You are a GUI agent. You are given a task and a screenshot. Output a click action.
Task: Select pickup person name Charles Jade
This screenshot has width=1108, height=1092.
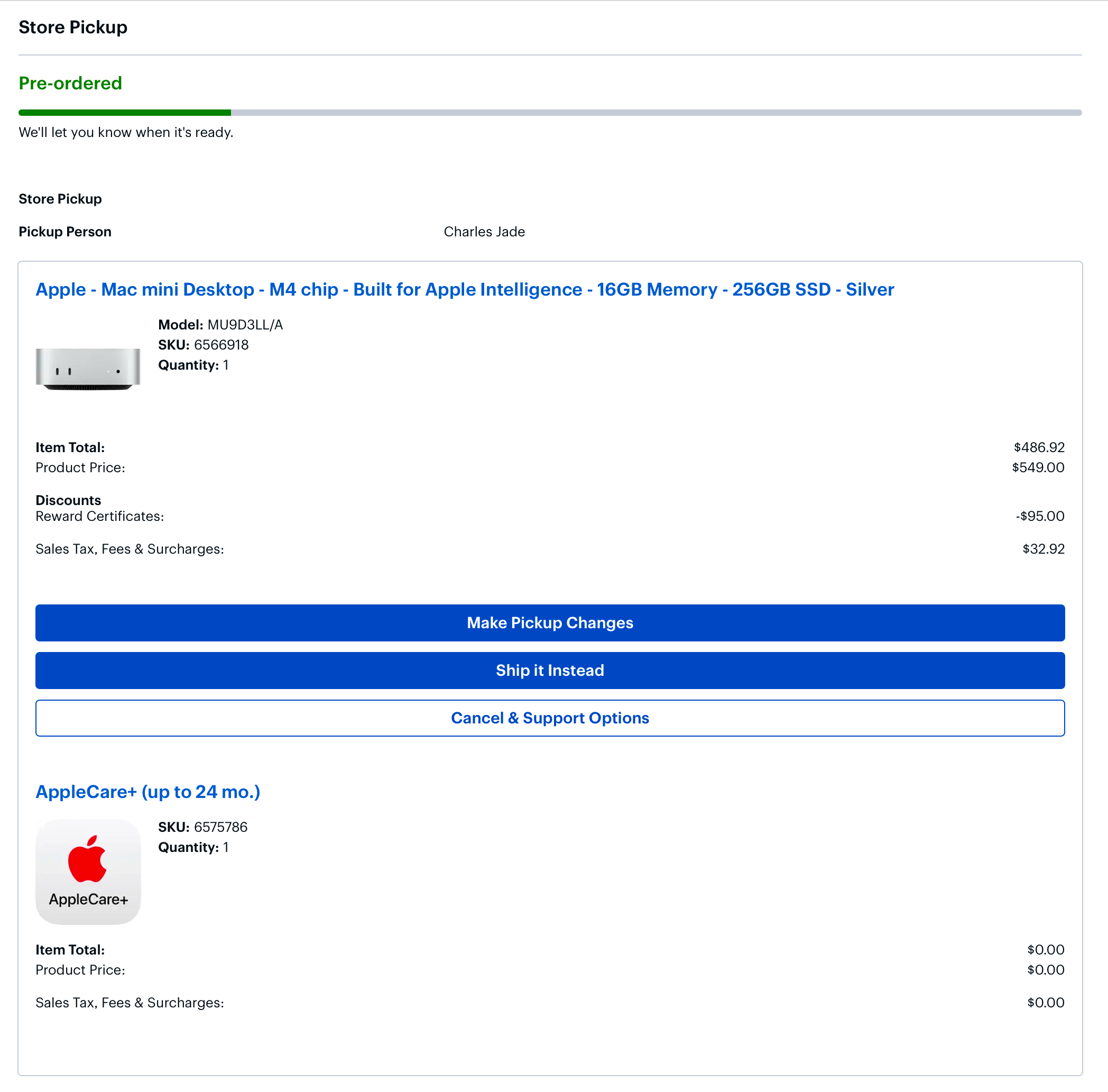(484, 232)
